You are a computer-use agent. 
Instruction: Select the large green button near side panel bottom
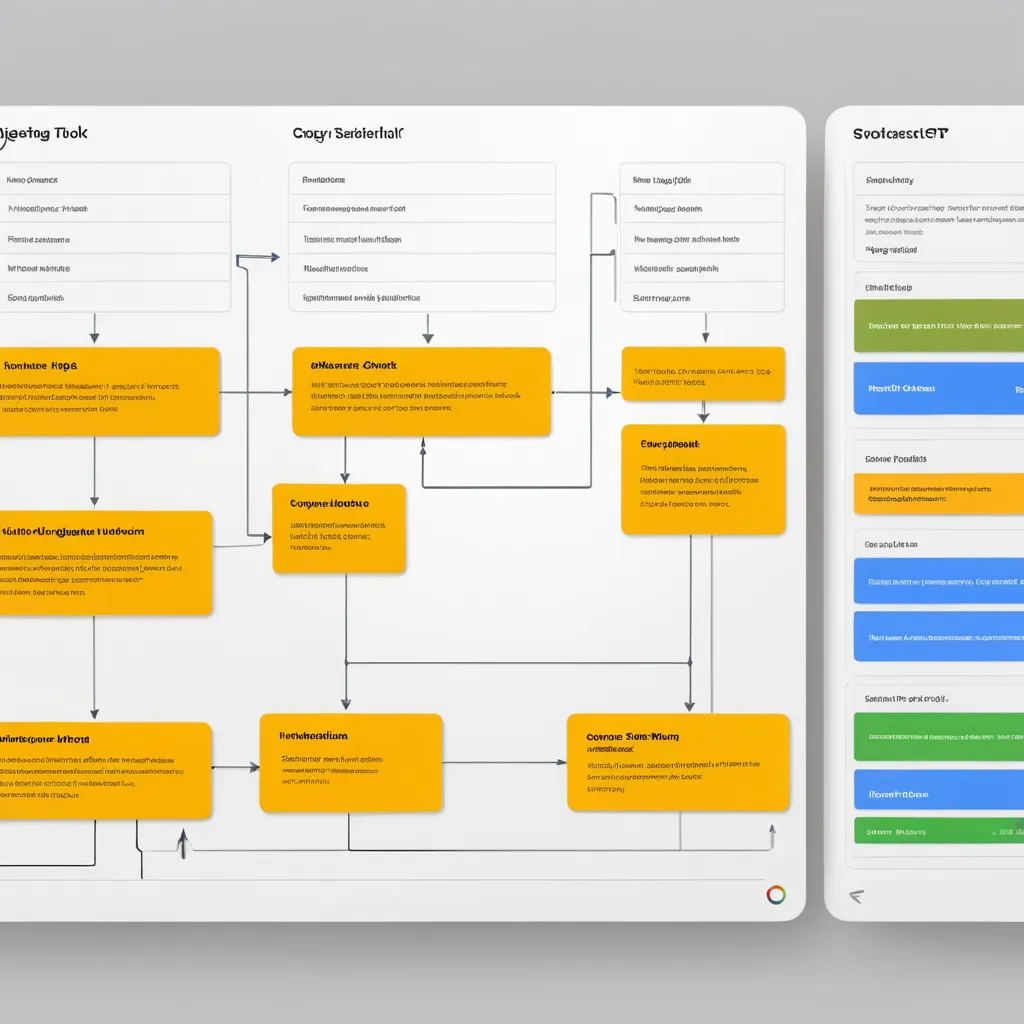(x=938, y=737)
